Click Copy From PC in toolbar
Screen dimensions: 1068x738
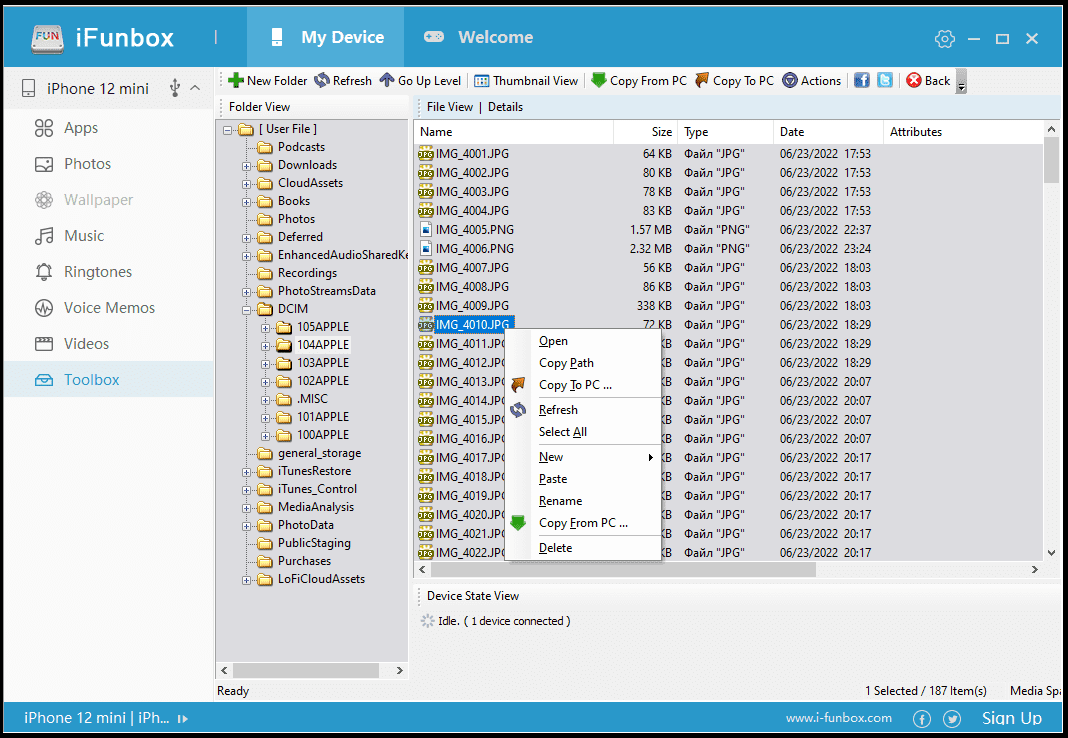pyautogui.click(x=639, y=80)
